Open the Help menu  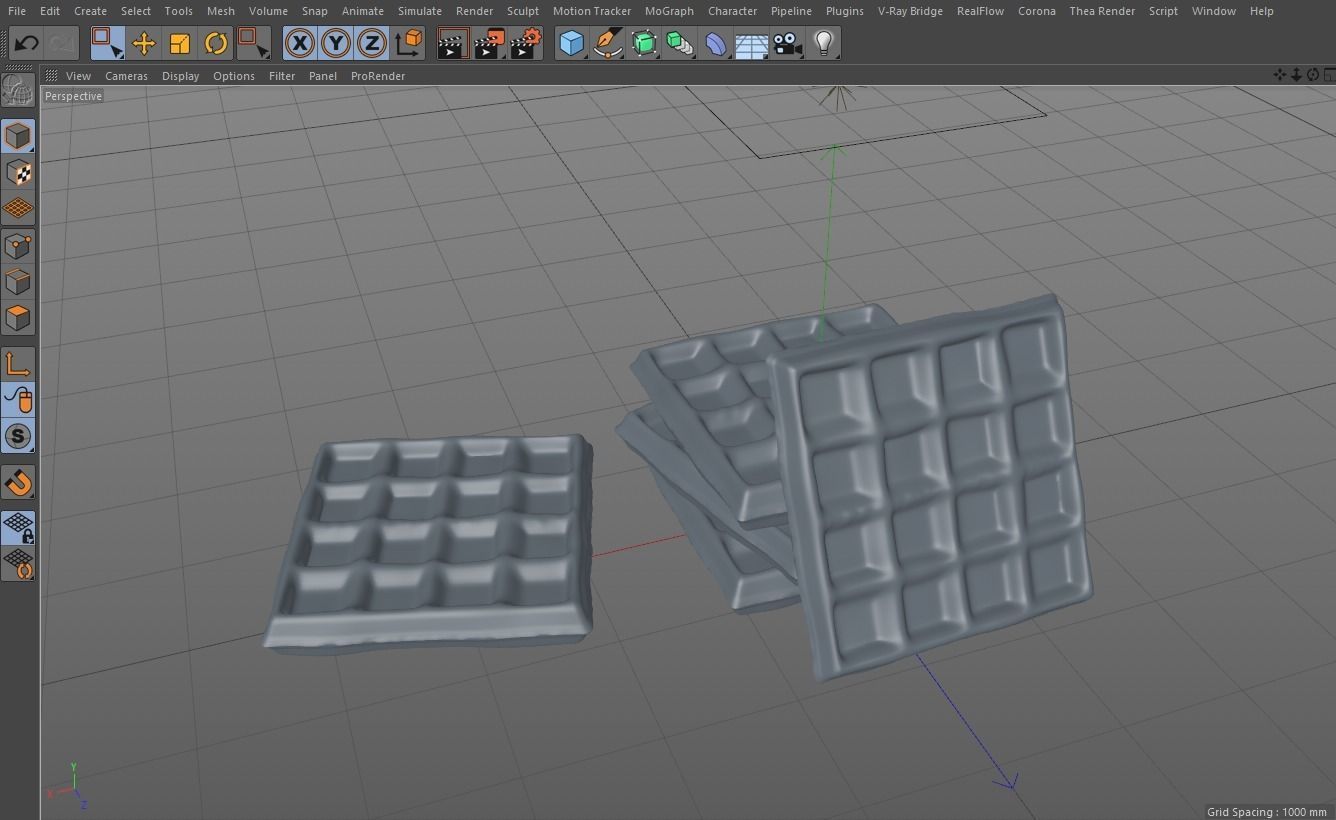[x=1262, y=11]
